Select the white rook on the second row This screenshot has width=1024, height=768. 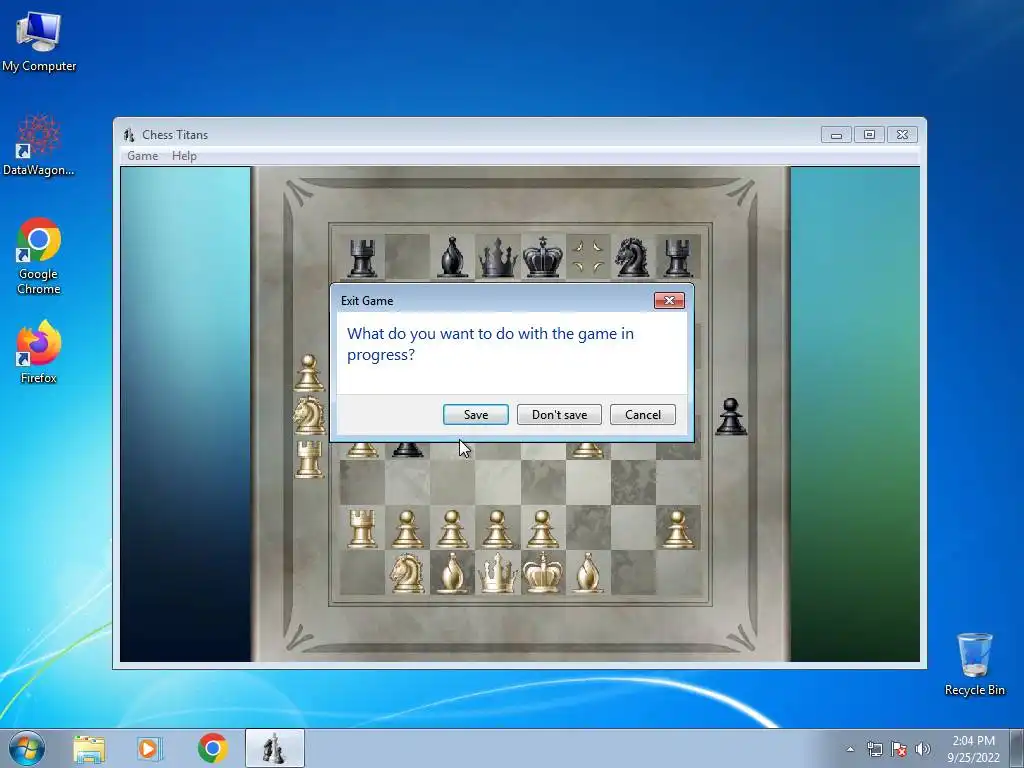tap(362, 528)
